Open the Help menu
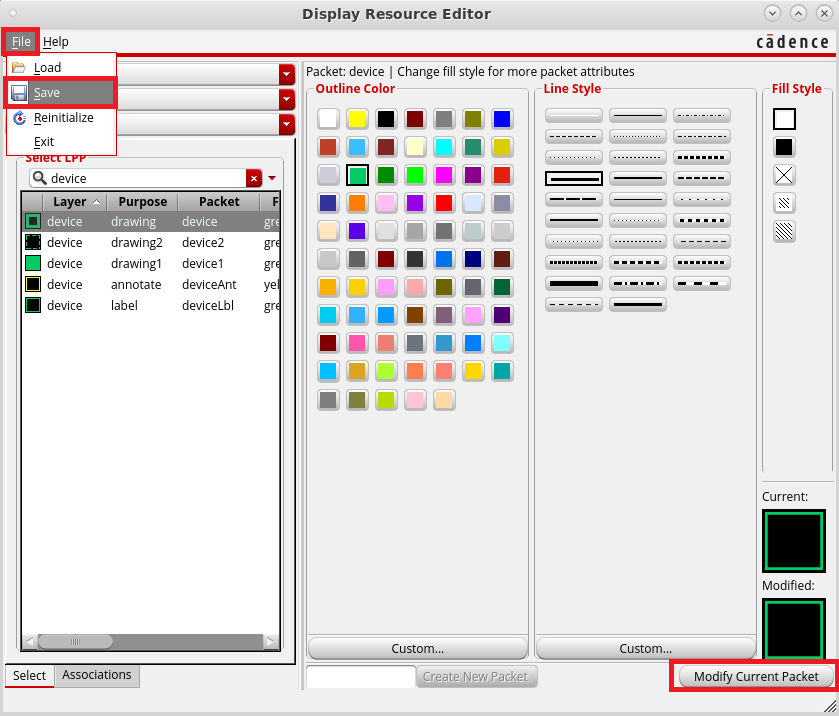Viewport: 839px width, 716px height. pyautogui.click(x=56, y=41)
